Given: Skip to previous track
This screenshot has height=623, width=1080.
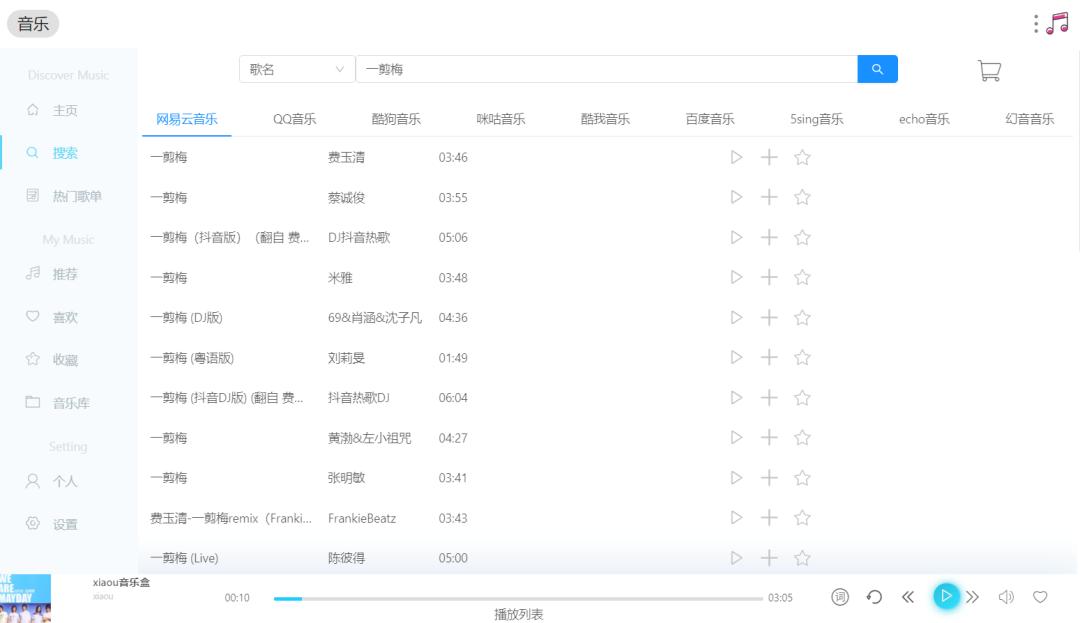Looking at the screenshot, I should [x=908, y=597].
